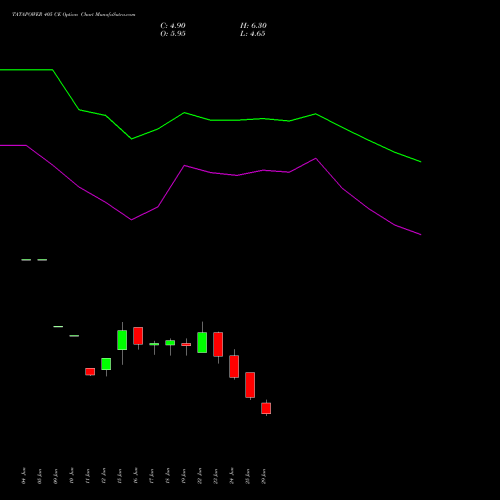The width and height of the screenshot is (500, 500).
Task: Click the last red candlestick on the chart
Action: (x=266, y=408)
